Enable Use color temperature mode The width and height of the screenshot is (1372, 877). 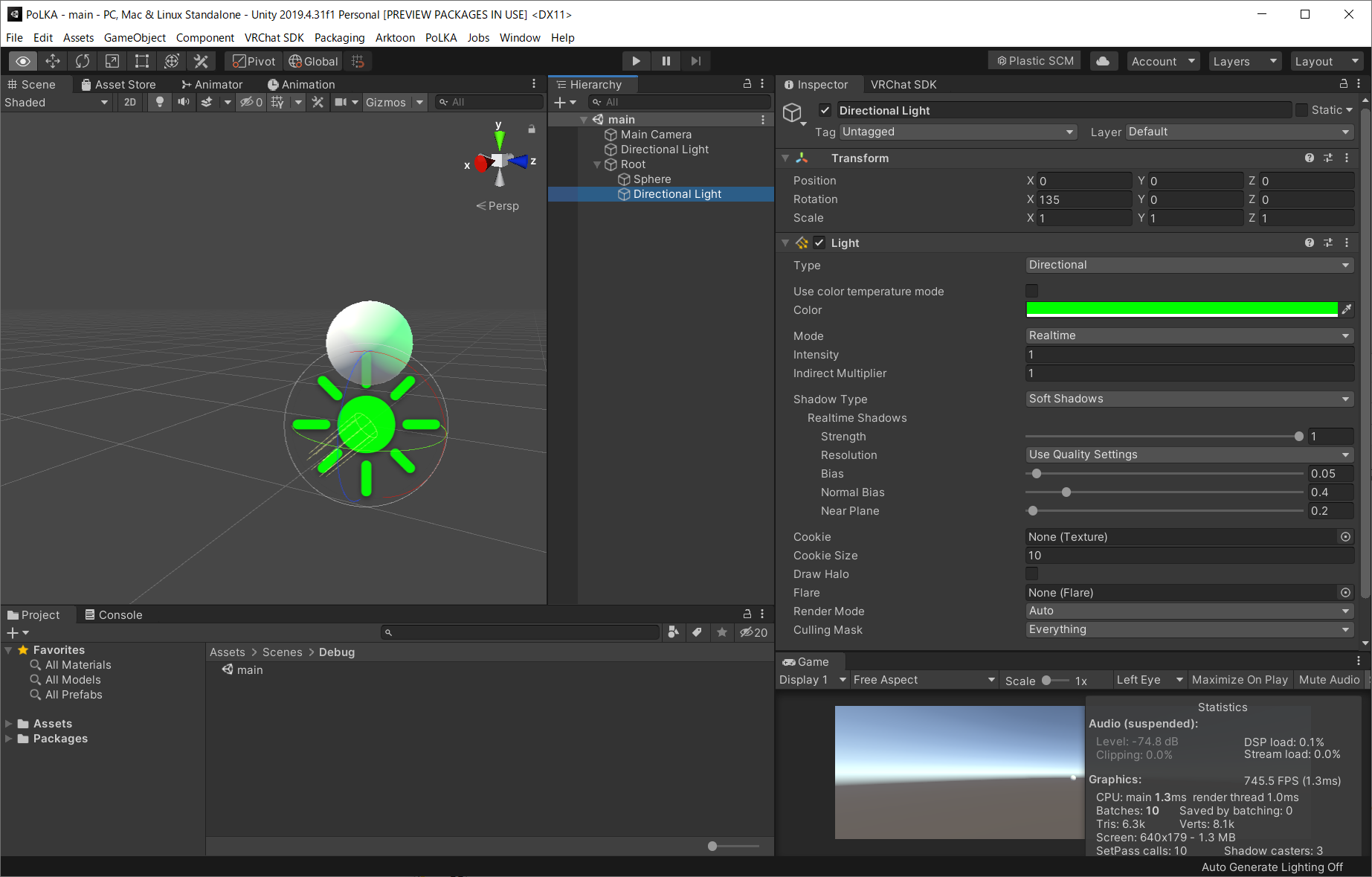[1031, 291]
